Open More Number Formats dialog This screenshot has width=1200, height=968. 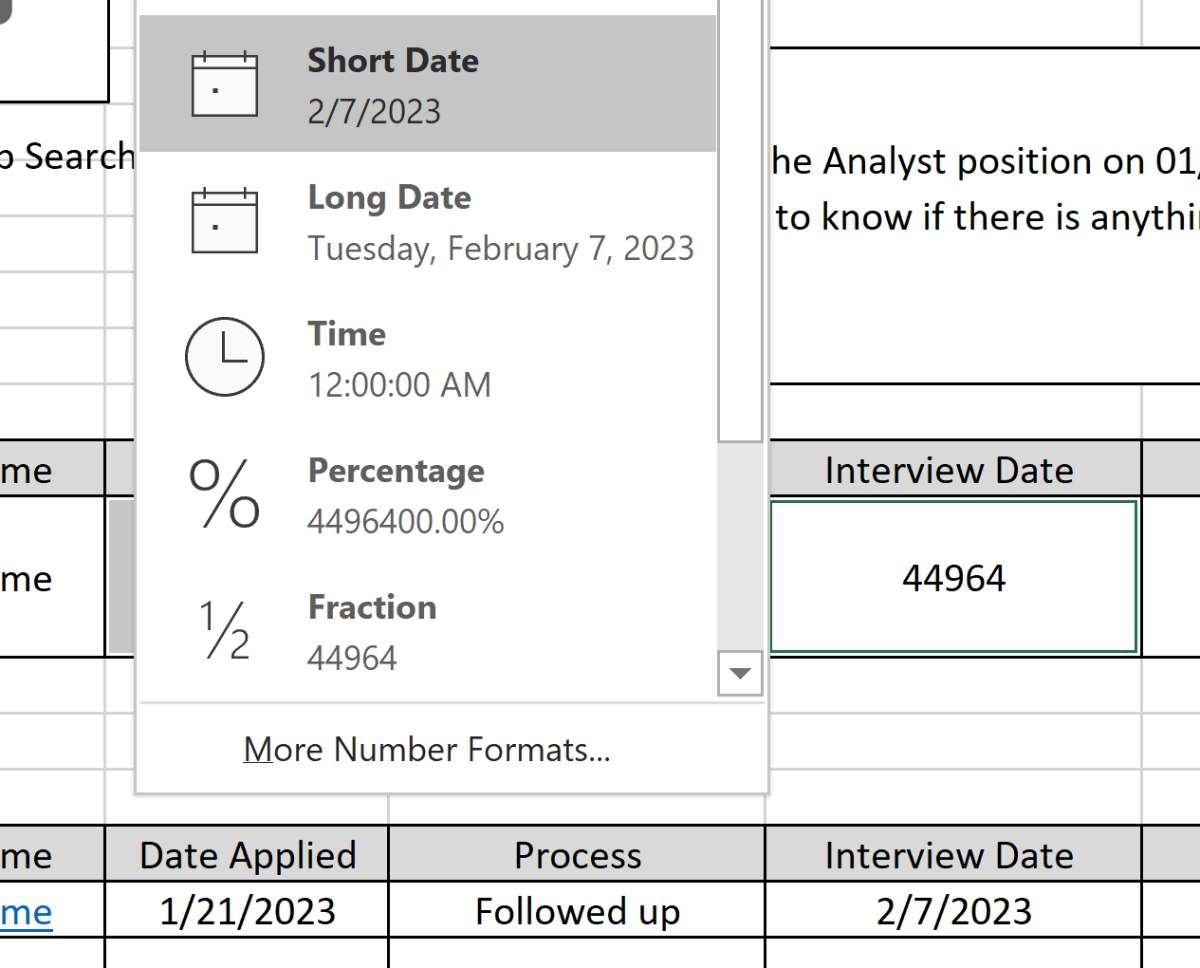pos(427,749)
